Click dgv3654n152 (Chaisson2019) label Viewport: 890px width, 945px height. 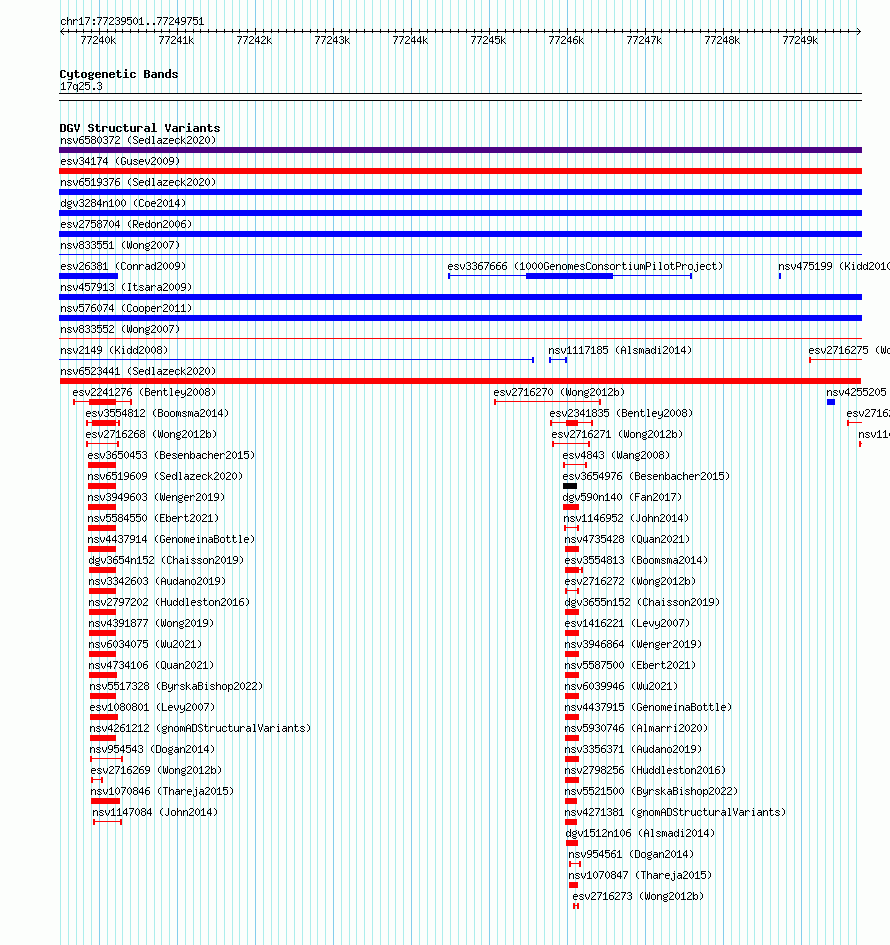tap(166, 560)
